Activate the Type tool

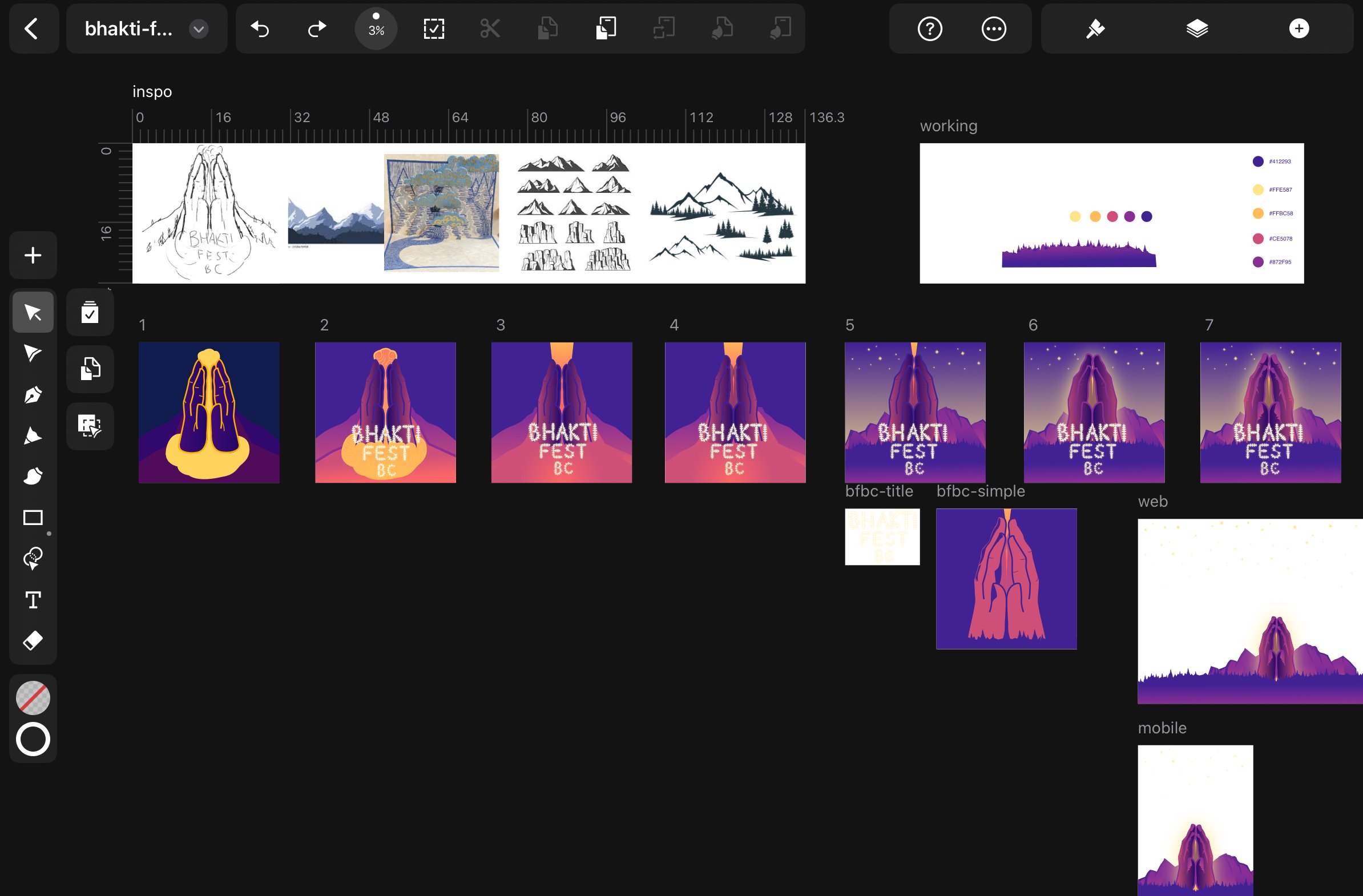point(33,600)
